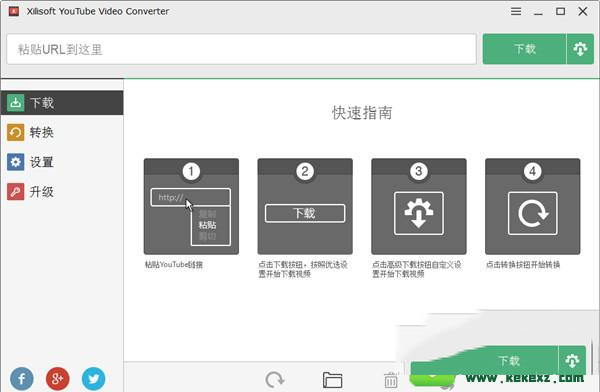Open the Twitter share icon
The image size is (600, 392).
pyautogui.click(x=93, y=379)
